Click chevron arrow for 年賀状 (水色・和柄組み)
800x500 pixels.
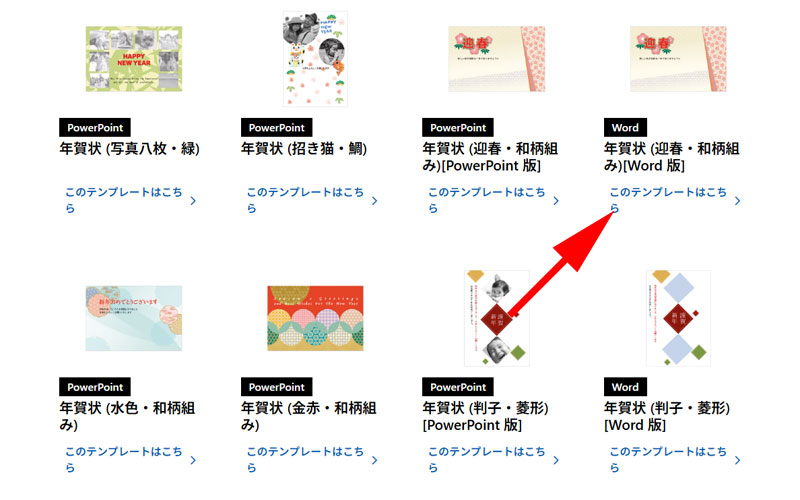(193, 460)
